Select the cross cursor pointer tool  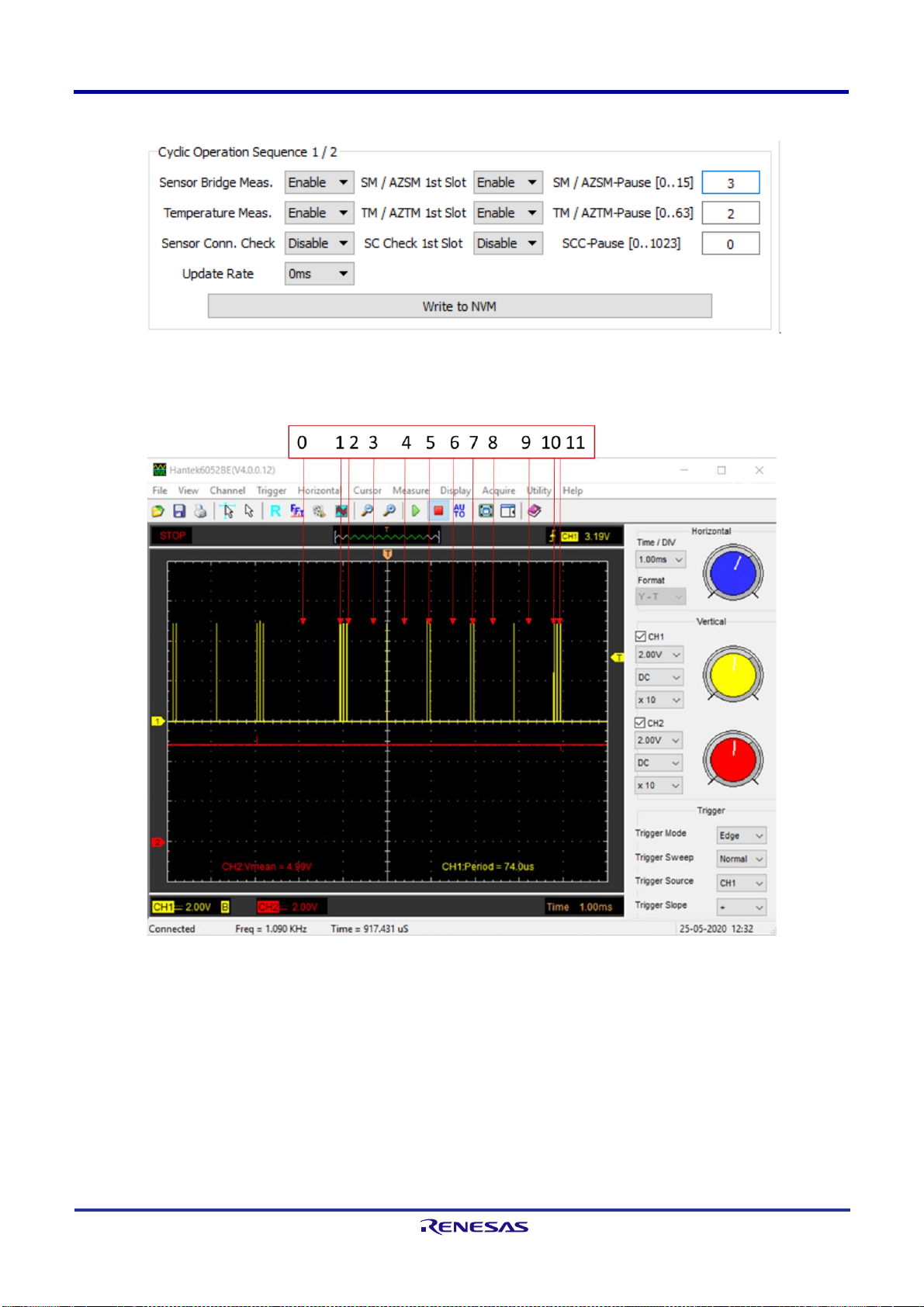228,511
